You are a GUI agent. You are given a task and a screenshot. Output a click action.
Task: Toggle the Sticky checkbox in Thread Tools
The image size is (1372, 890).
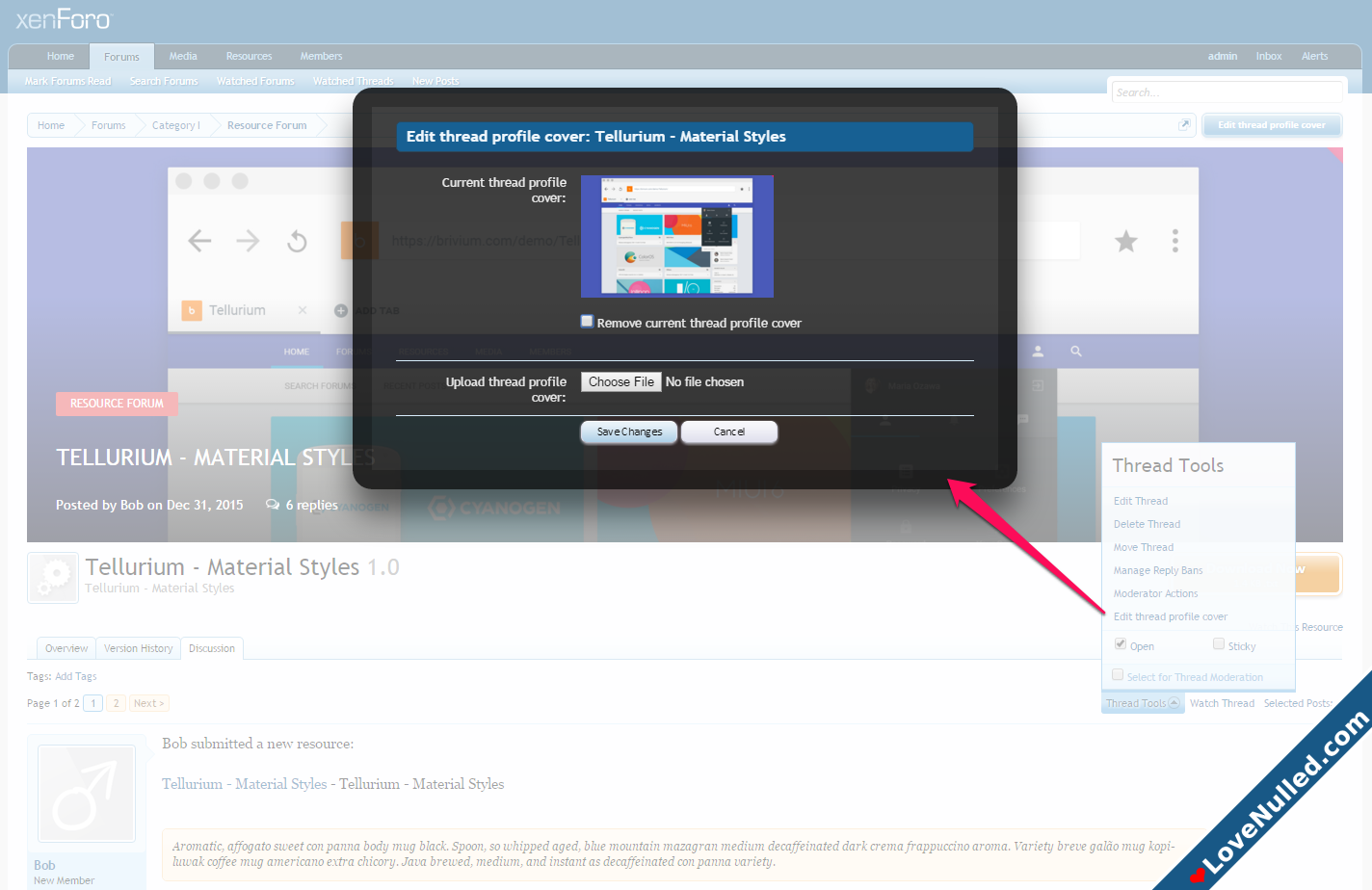coord(1219,644)
